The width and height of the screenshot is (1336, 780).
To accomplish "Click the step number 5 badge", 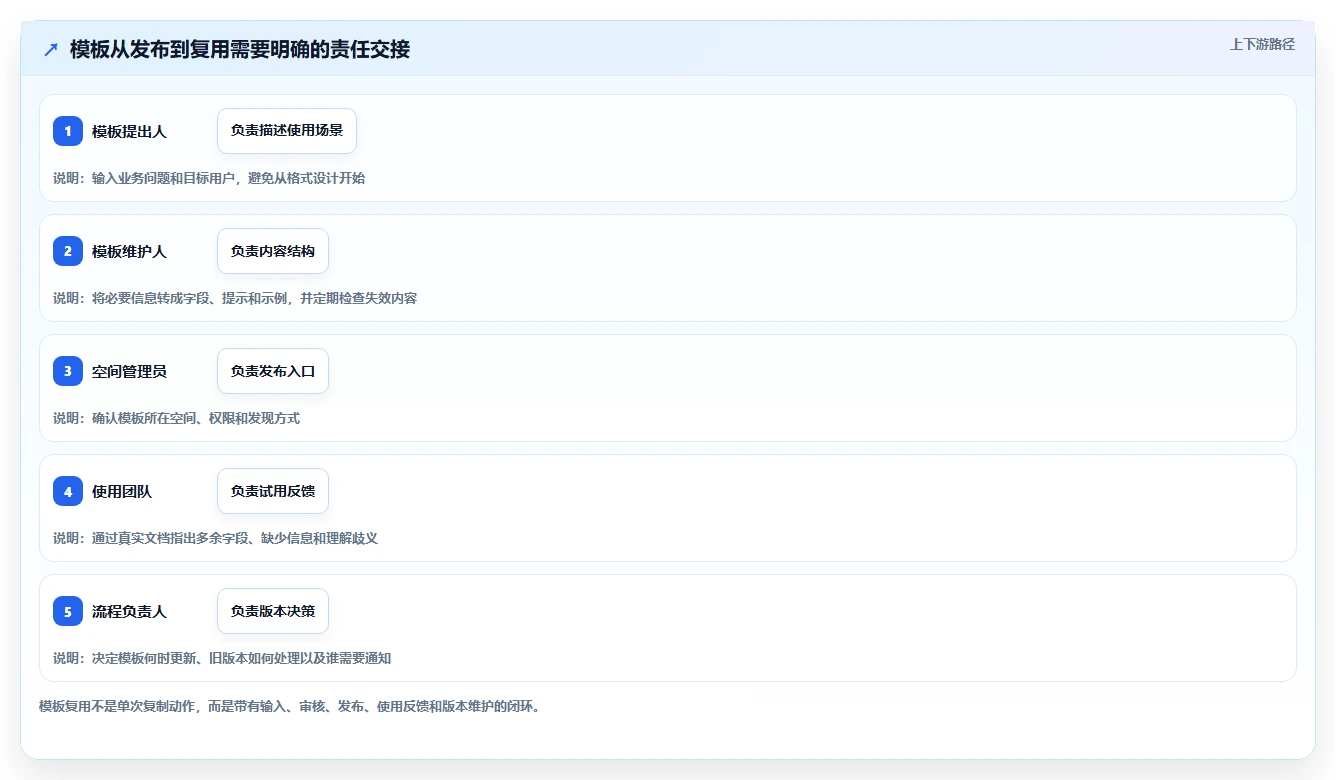I will [x=68, y=611].
